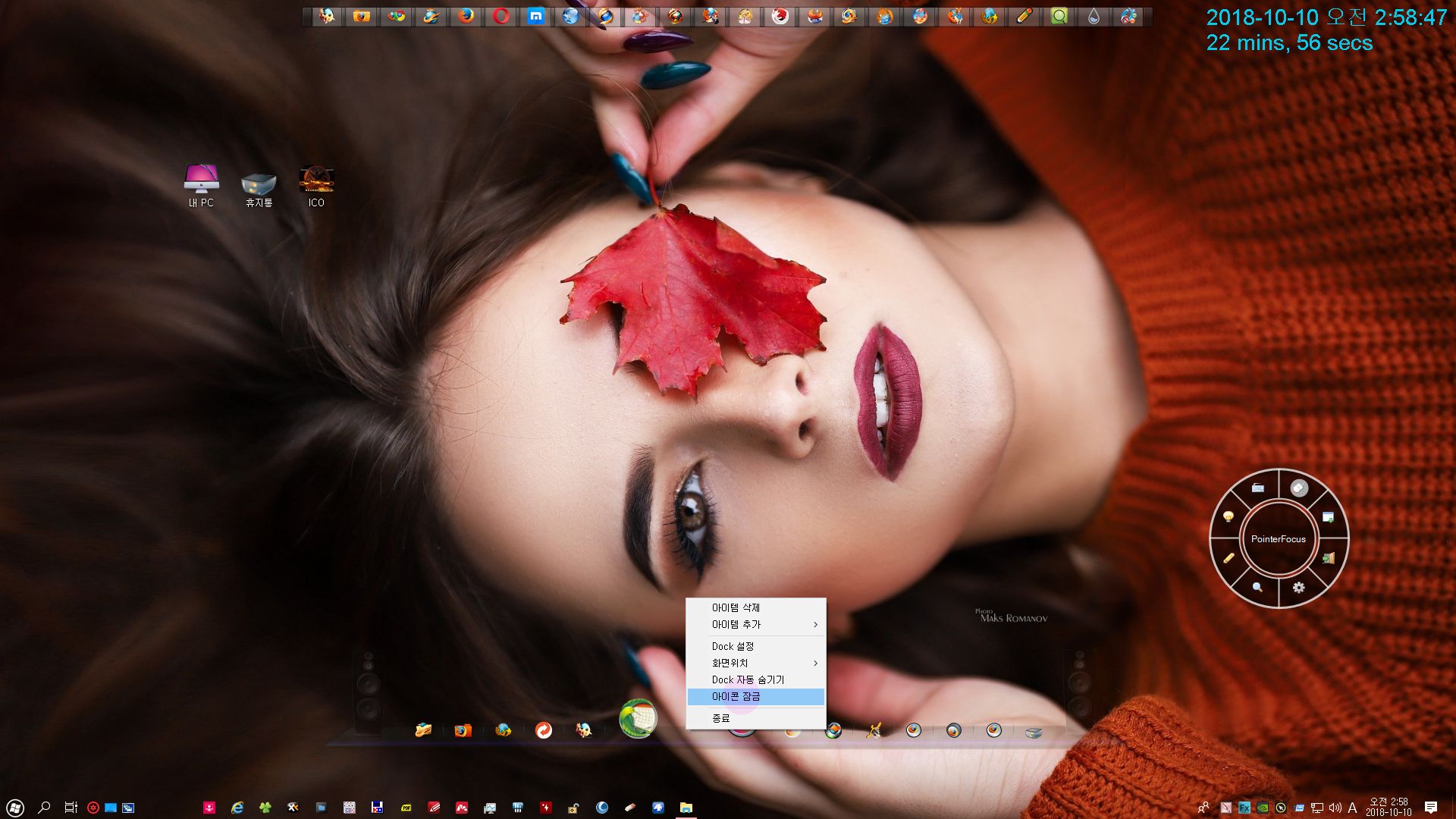1456x819 pixels.
Task: Open the volume speaker in system tray
Action: (x=1335, y=808)
